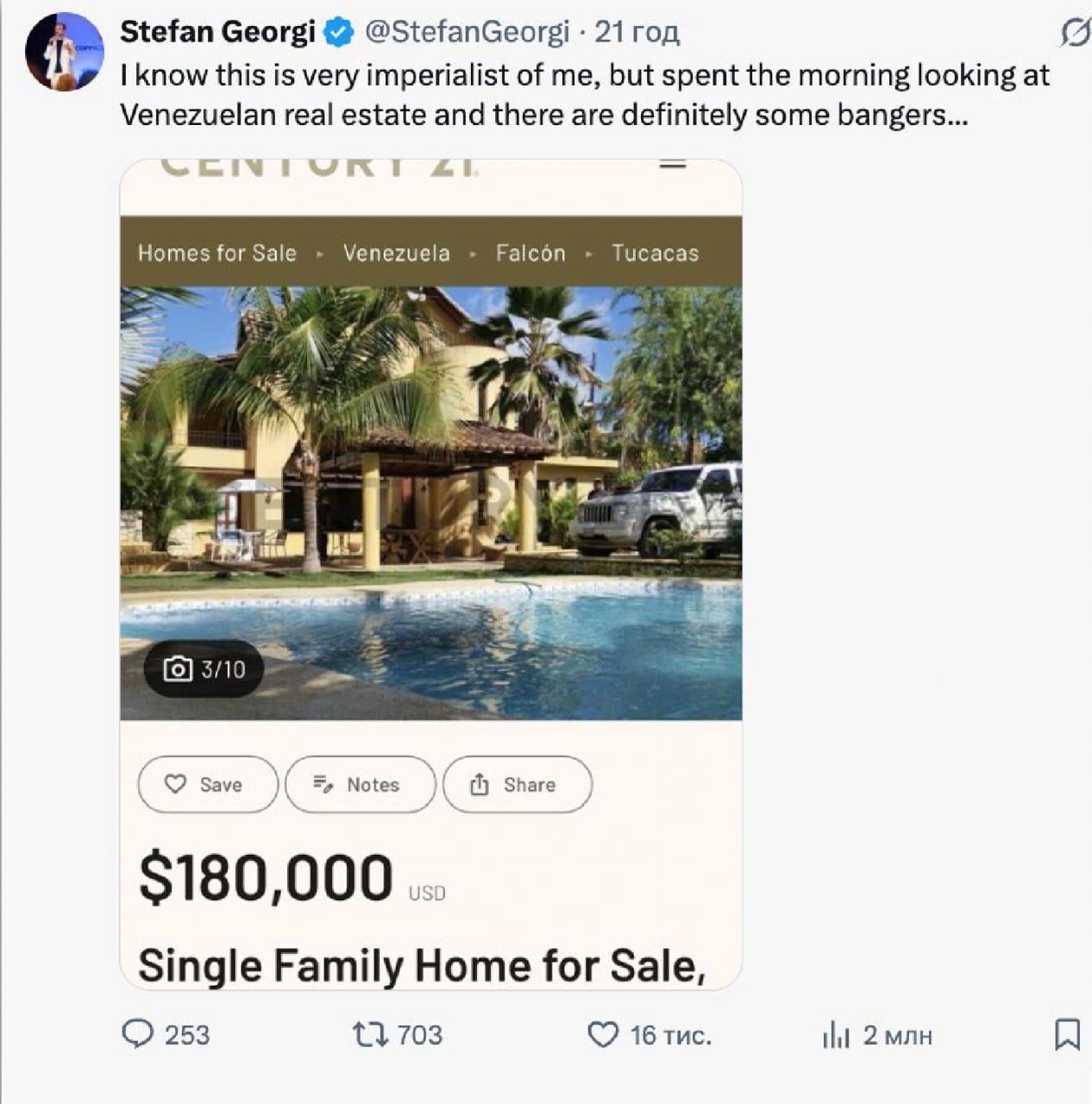This screenshot has width=1092, height=1104.
Task: Select the Venezuela breadcrumb item
Action: pyautogui.click(x=396, y=253)
